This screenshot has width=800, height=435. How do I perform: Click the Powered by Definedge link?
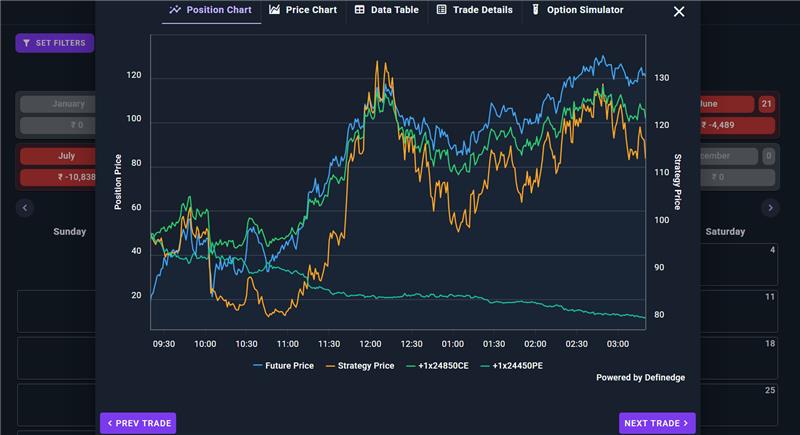tap(640, 377)
